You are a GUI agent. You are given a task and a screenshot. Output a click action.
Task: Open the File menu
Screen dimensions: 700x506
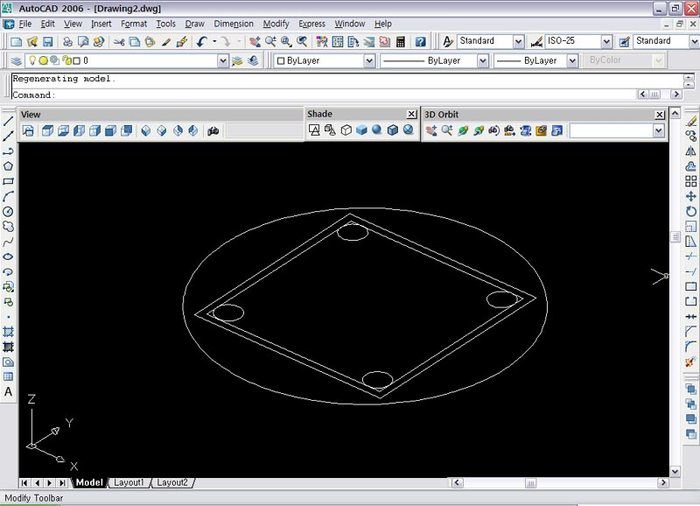tap(25, 24)
